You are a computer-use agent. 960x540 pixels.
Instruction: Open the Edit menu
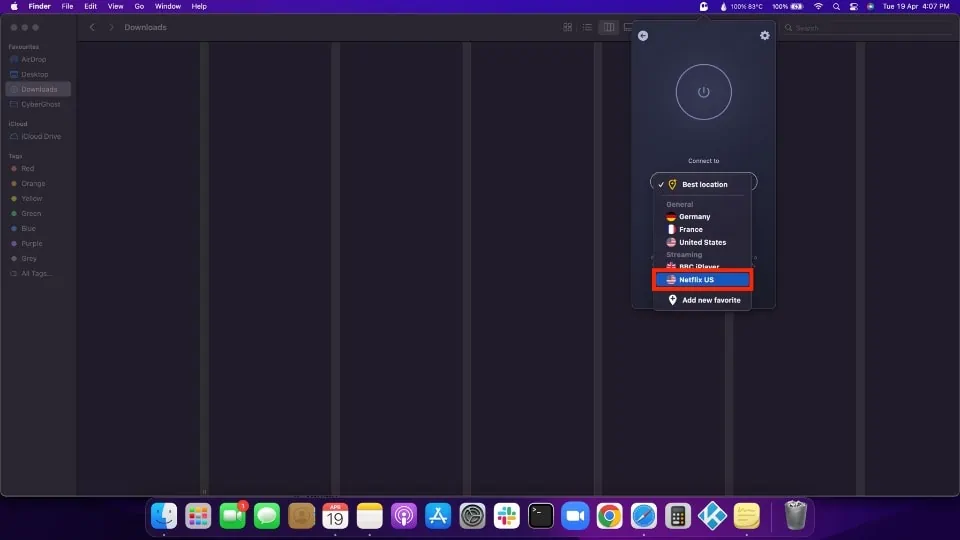(91, 7)
